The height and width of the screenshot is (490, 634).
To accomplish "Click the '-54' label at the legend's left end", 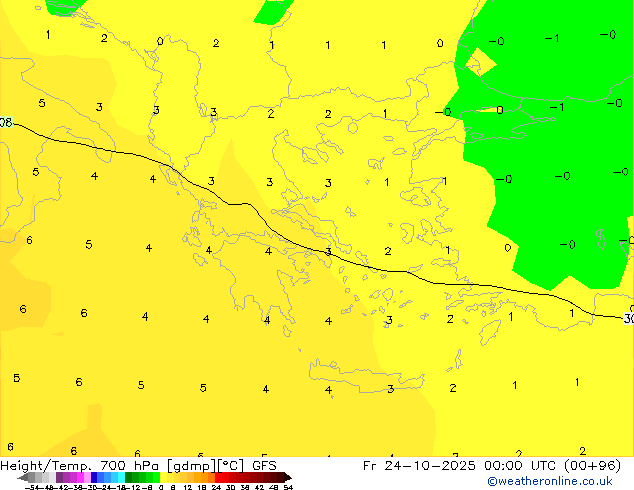I will coord(32,487).
